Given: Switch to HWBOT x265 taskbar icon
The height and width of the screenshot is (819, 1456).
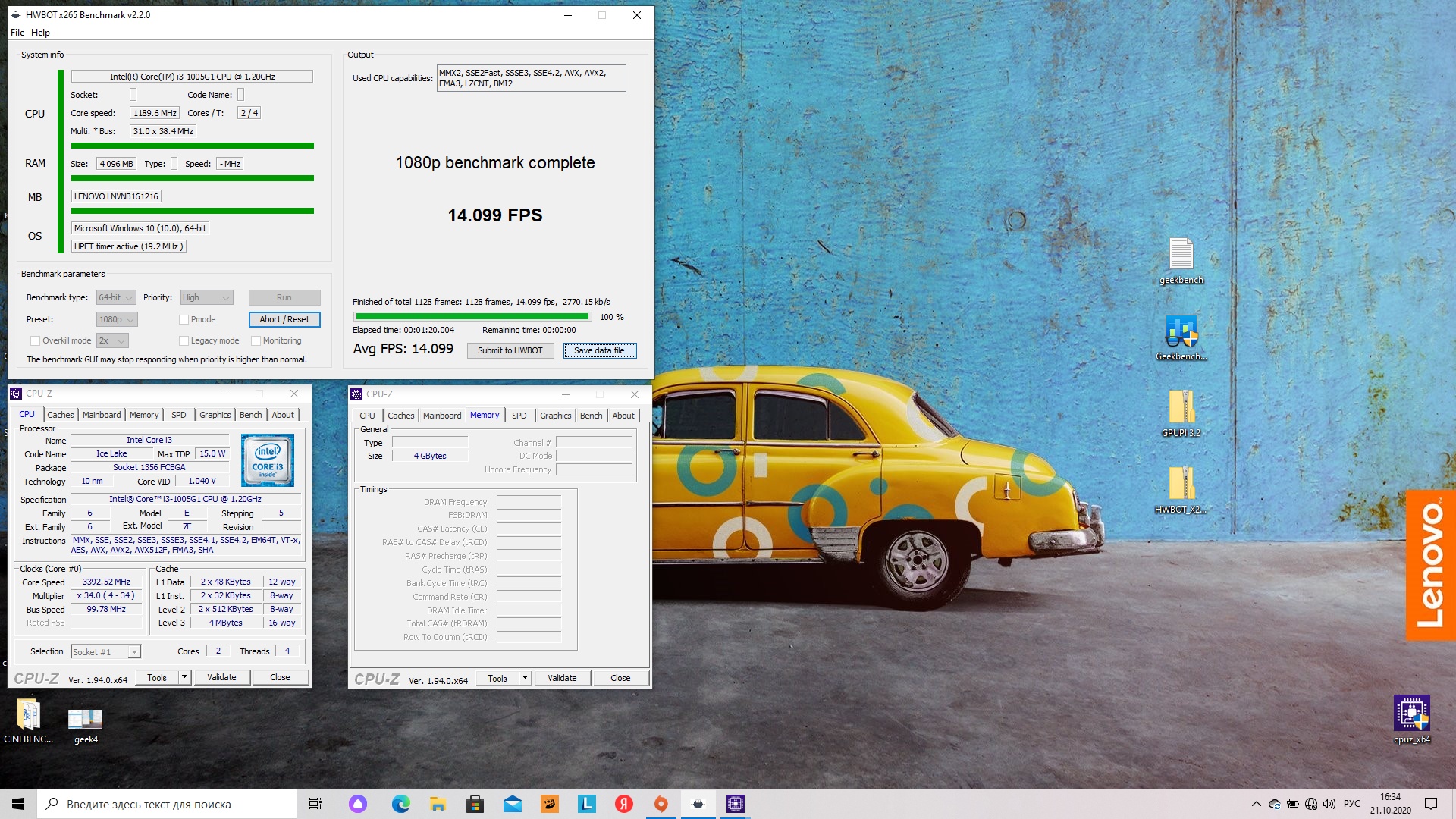Looking at the screenshot, I should click(x=698, y=804).
